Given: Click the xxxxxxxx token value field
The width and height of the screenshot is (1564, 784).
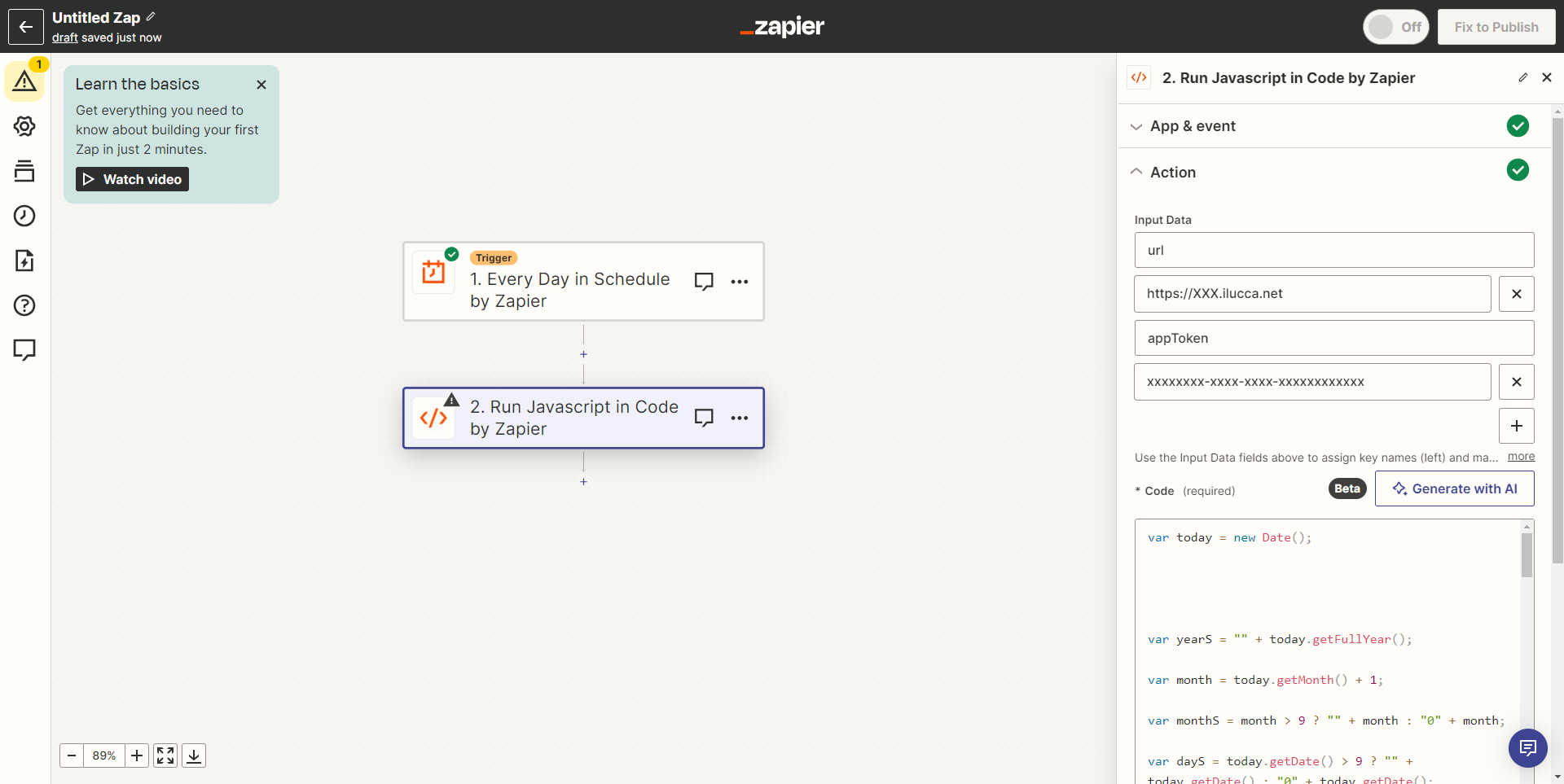Looking at the screenshot, I should pos(1312,382).
